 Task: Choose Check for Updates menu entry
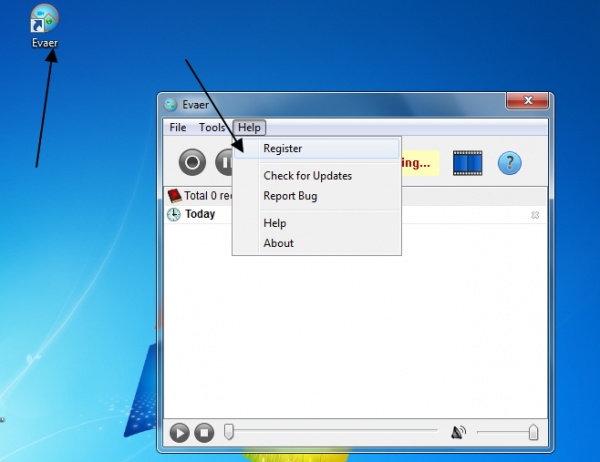coord(317,176)
